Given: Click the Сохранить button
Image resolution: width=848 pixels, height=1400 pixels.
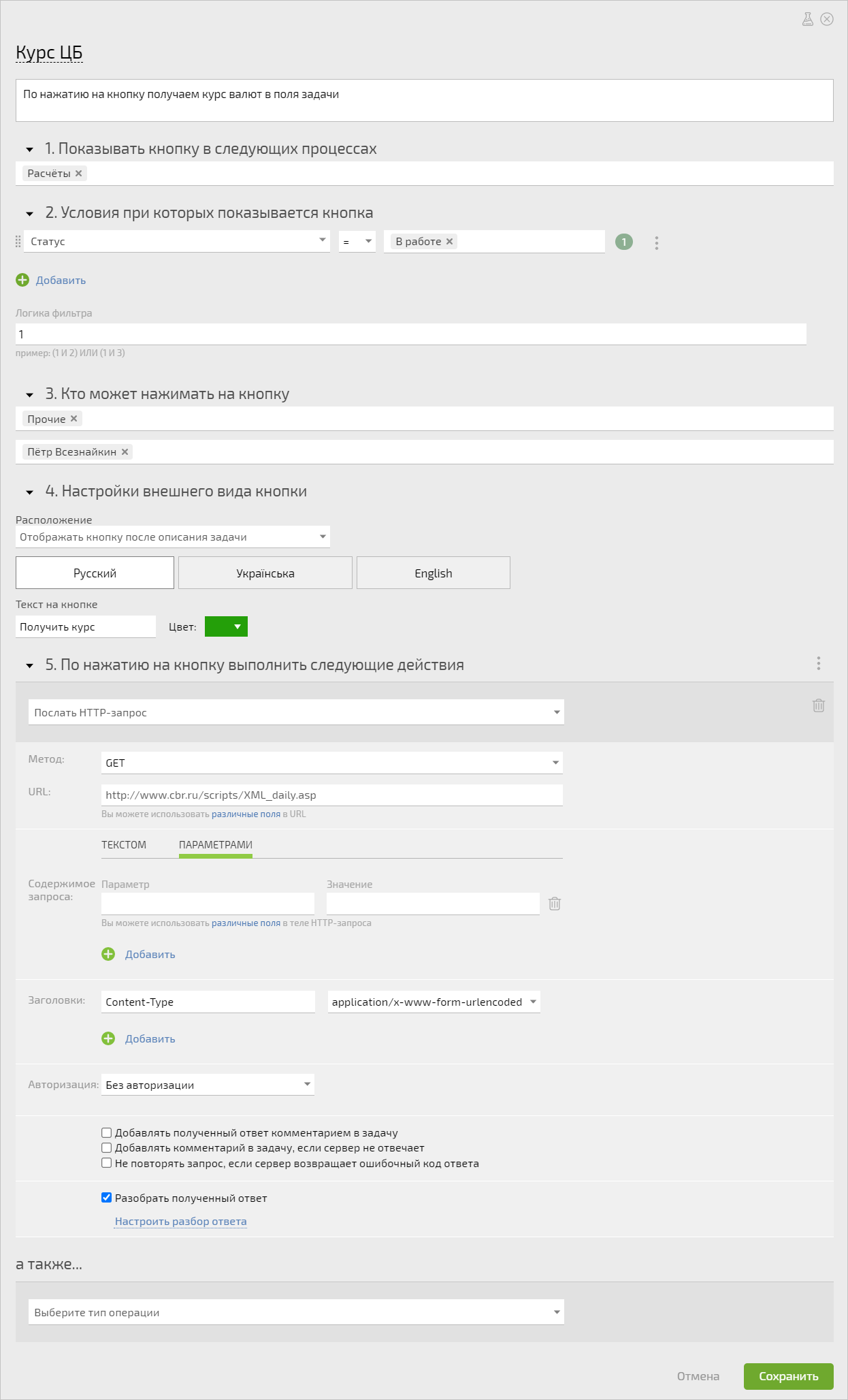Looking at the screenshot, I should pyautogui.click(x=789, y=1376).
